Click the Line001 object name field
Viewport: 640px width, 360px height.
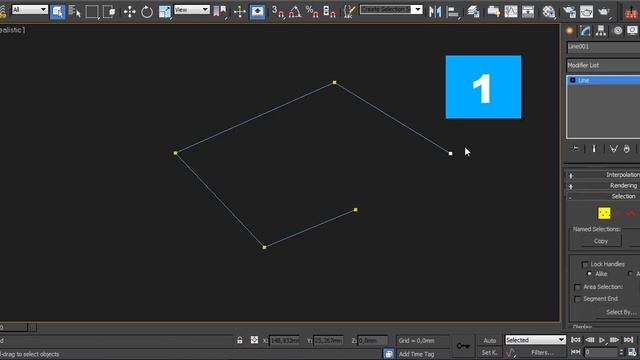click(603, 47)
